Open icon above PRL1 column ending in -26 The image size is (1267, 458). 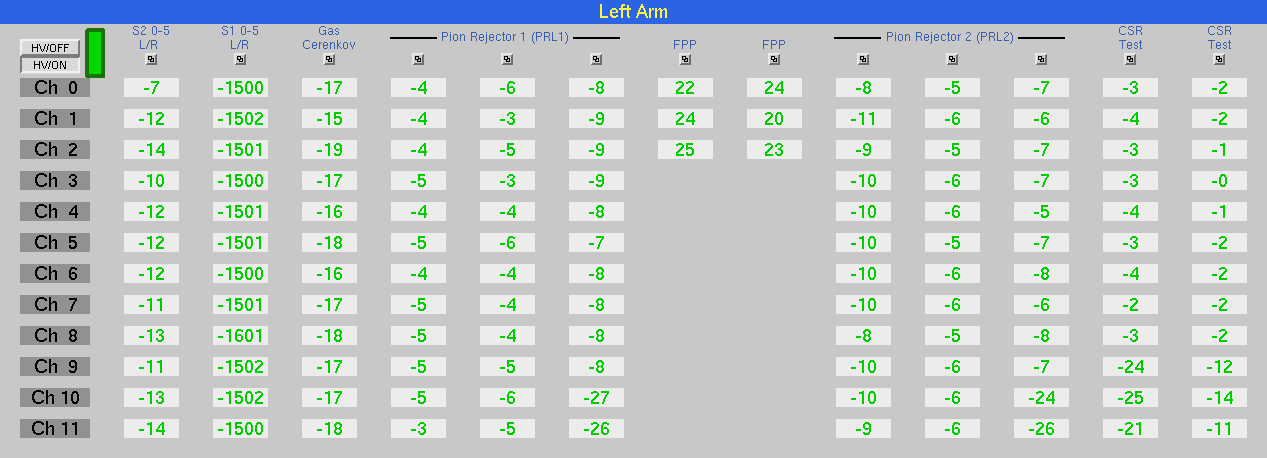pyautogui.click(x=596, y=59)
